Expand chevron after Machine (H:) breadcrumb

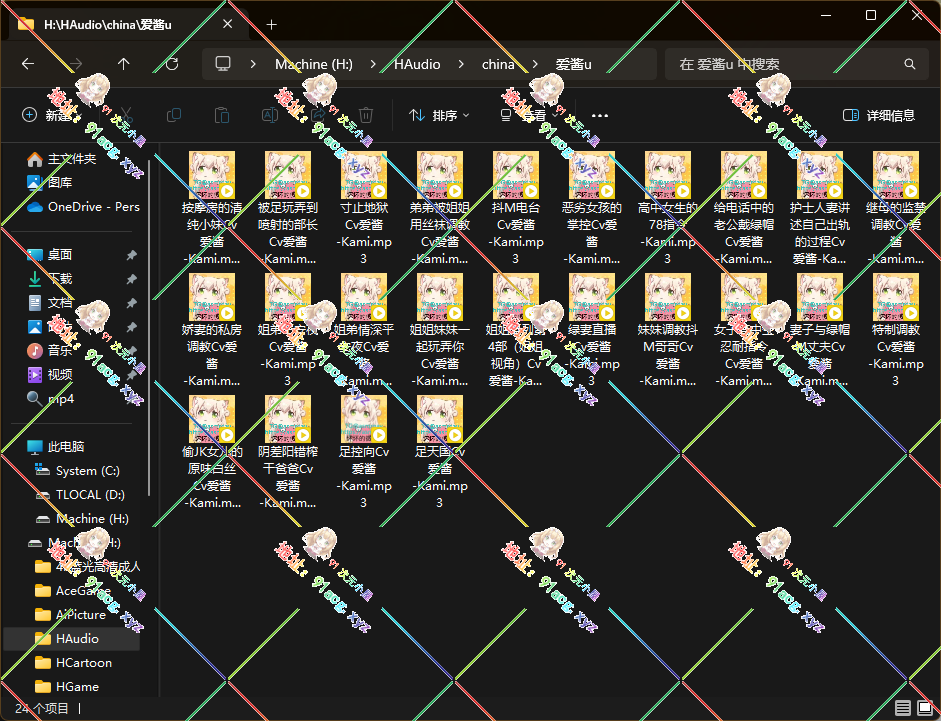point(373,64)
